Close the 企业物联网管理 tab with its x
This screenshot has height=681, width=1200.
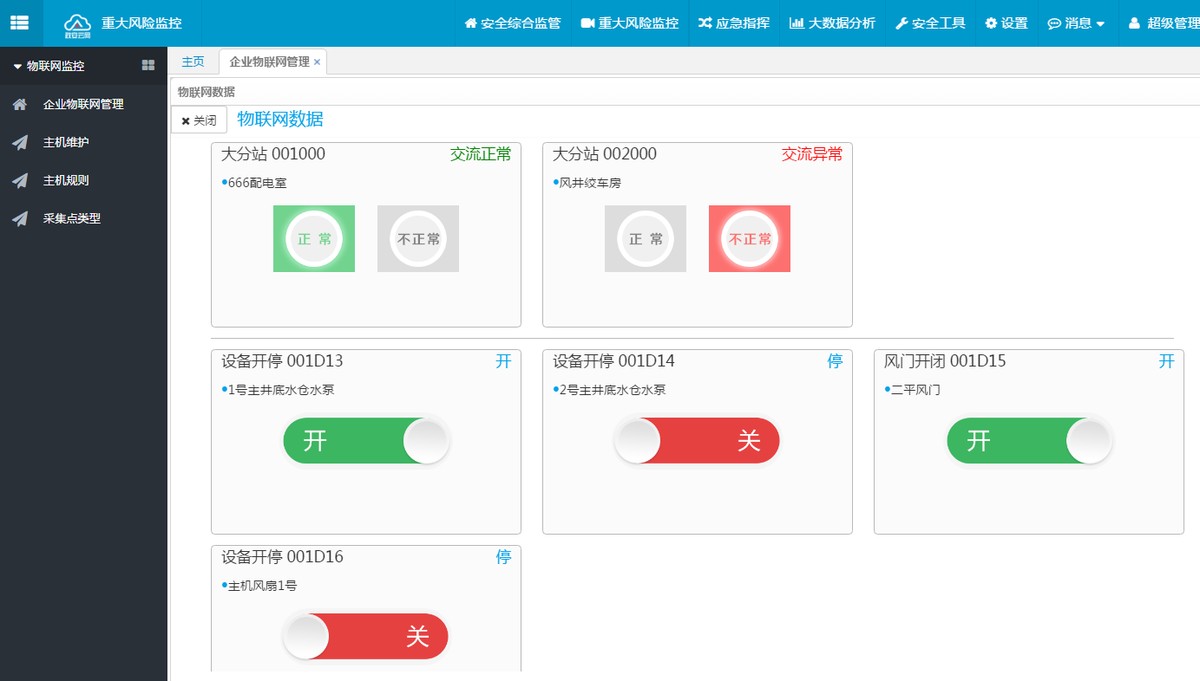pyautogui.click(x=317, y=62)
